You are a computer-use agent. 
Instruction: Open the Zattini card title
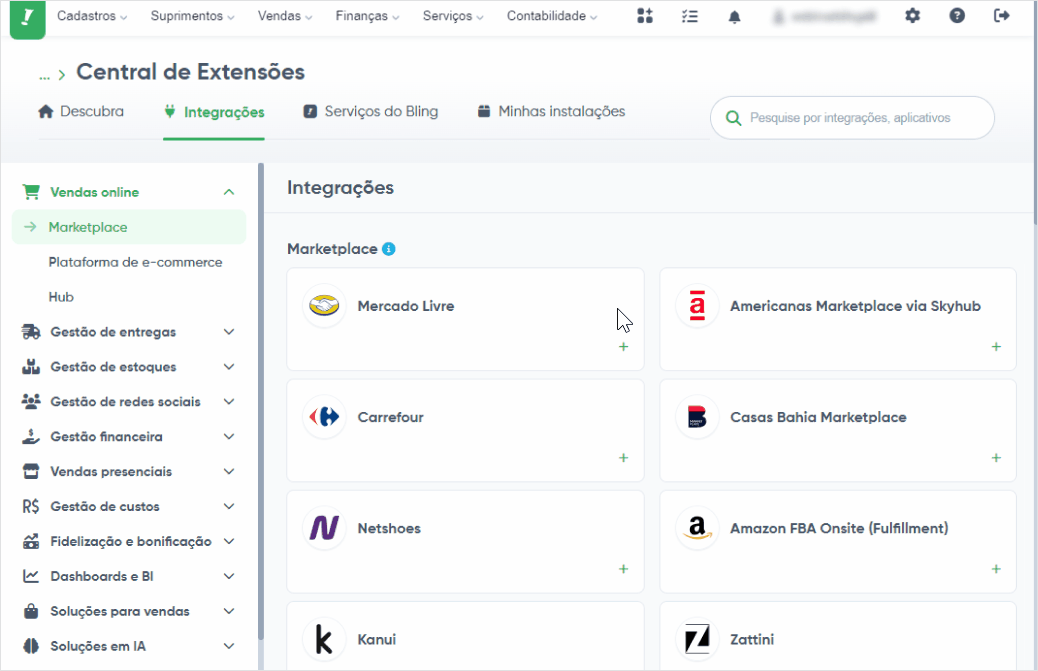point(752,639)
